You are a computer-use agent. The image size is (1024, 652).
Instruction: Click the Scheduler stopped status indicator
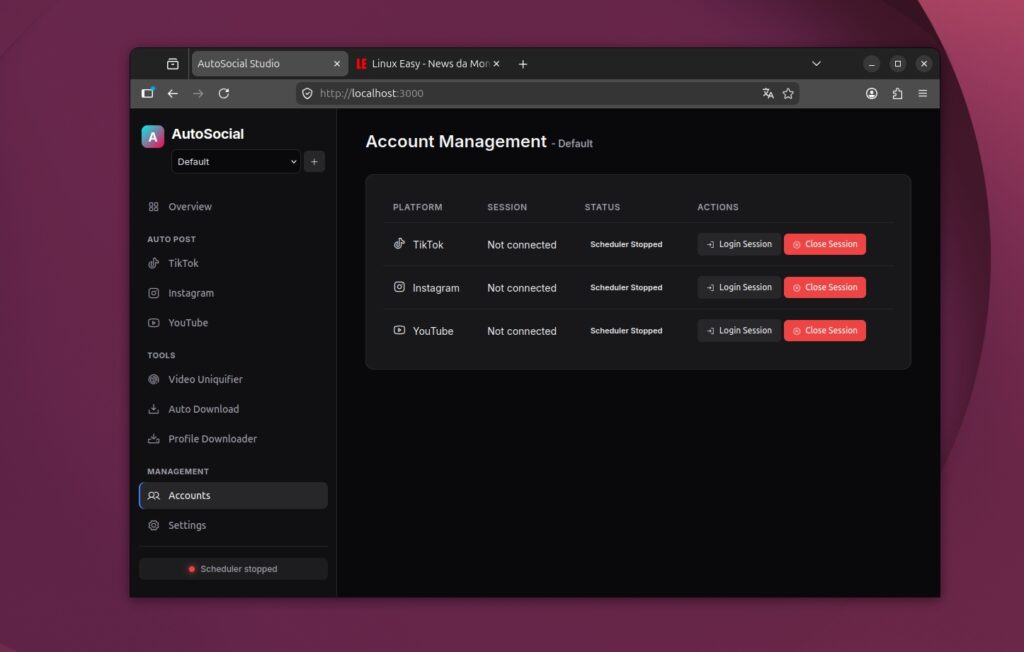[x=233, y=569]
